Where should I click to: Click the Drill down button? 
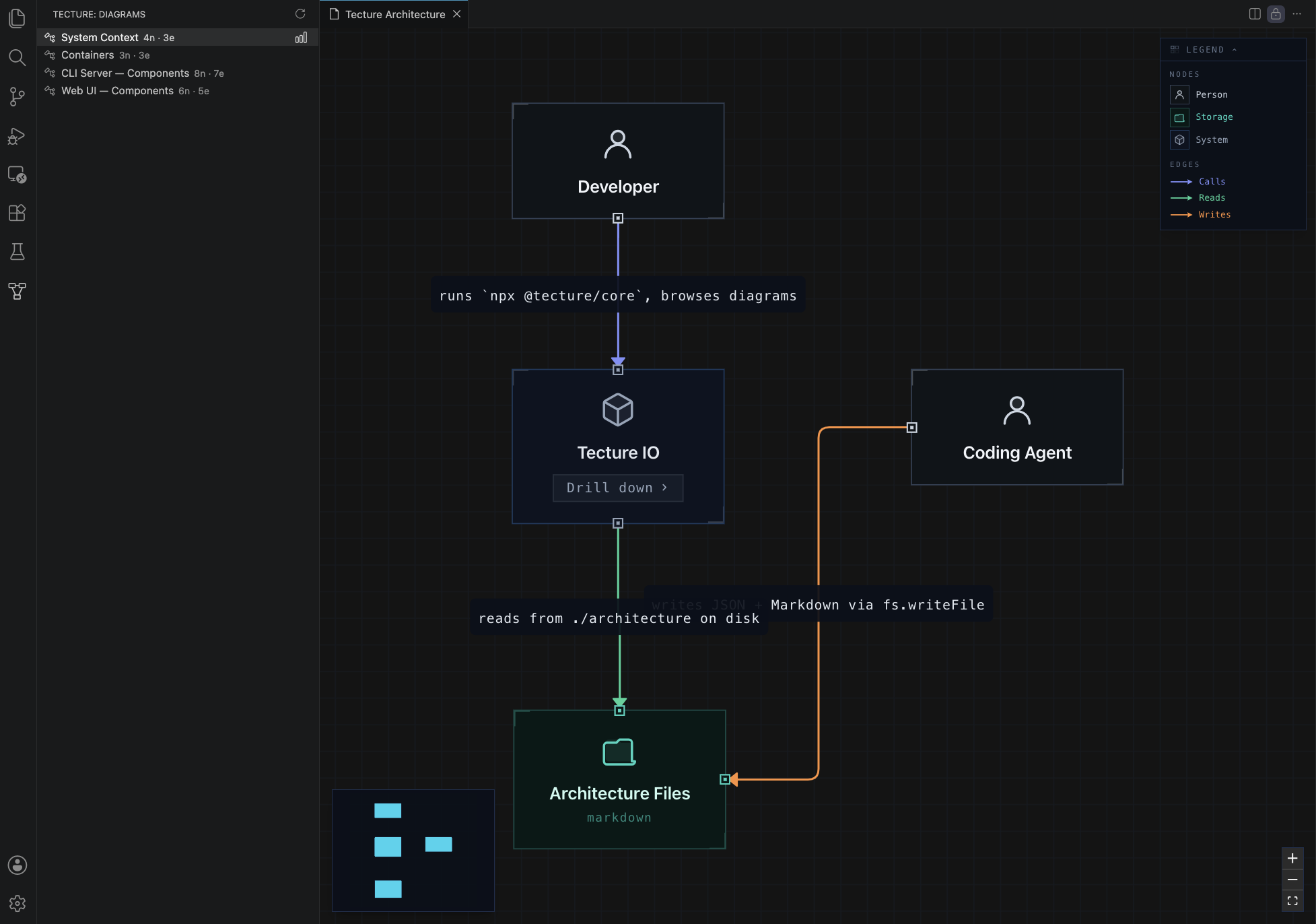[618, 488]
